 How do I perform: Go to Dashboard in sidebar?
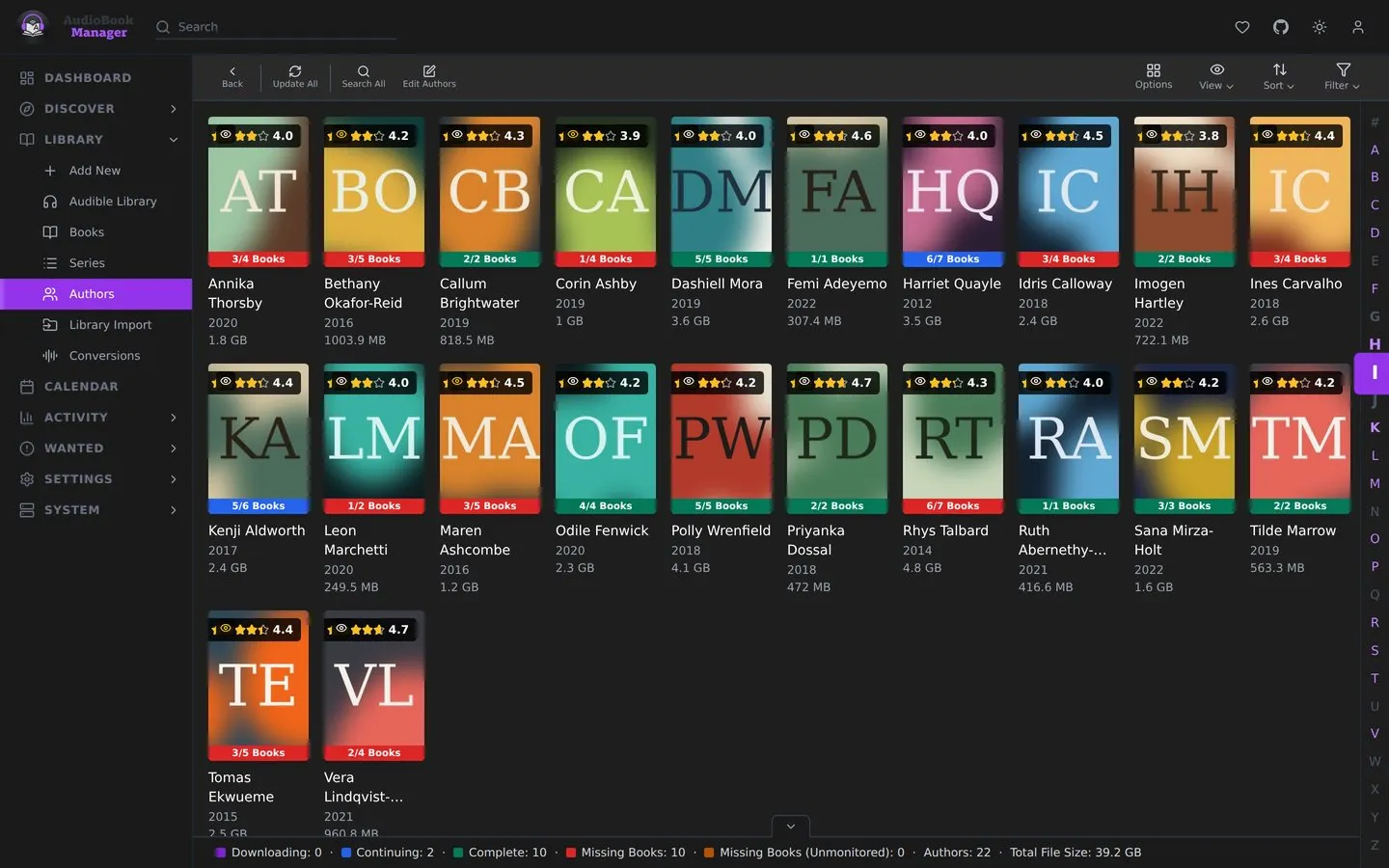[88, 78]
